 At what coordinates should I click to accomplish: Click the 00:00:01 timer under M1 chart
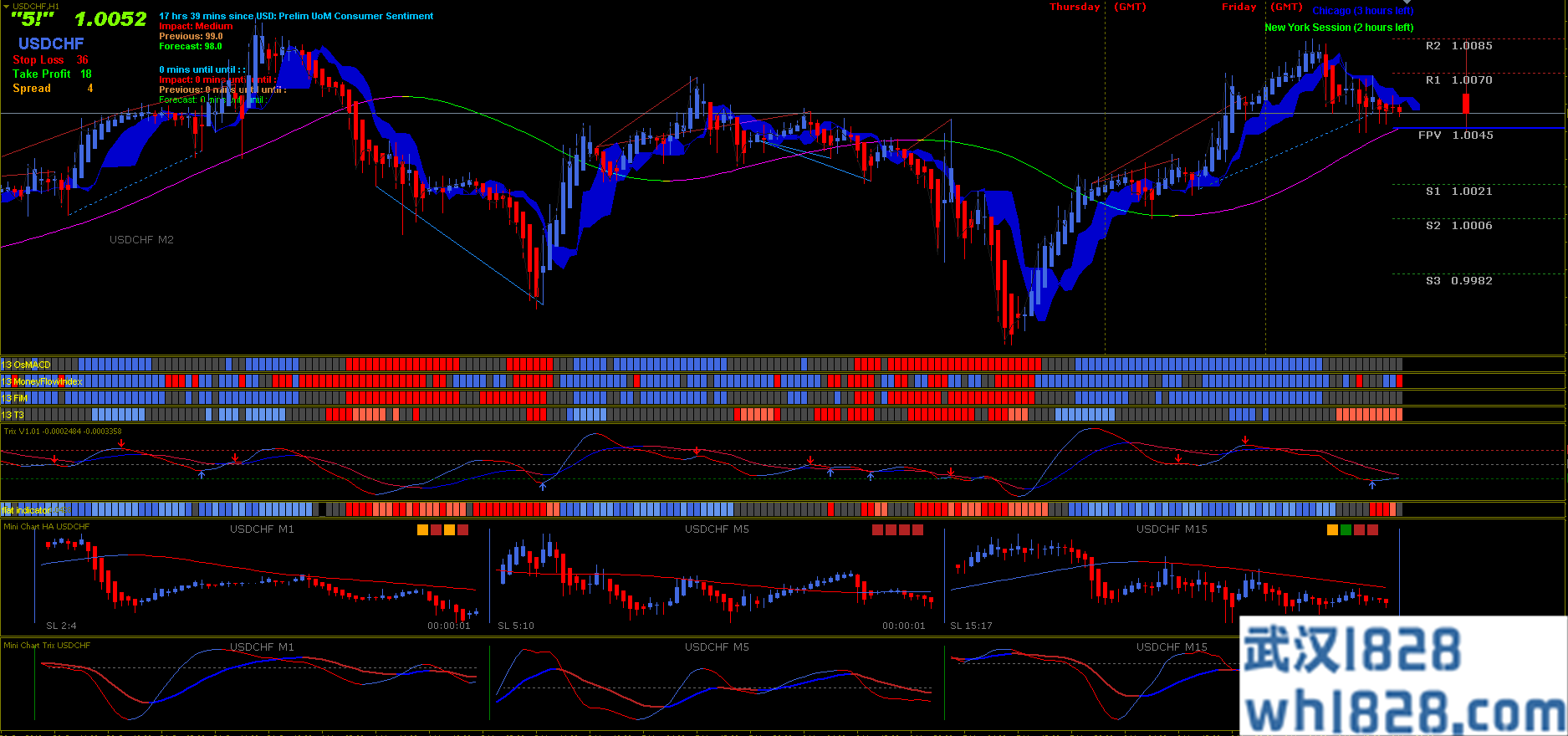click(449, 626)
